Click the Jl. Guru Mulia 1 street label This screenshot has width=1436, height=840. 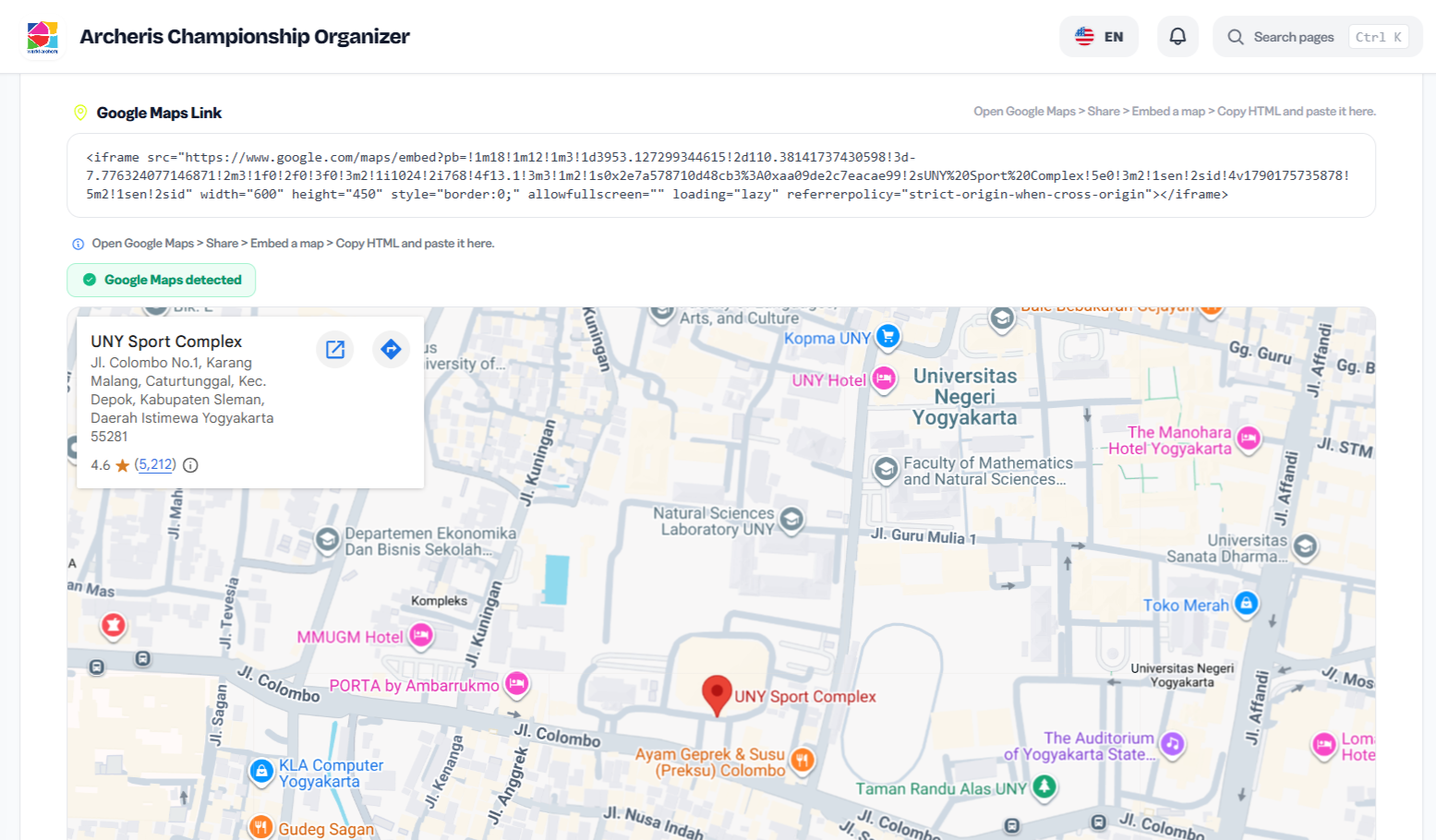pyautogui.click(x=923, y=536)
